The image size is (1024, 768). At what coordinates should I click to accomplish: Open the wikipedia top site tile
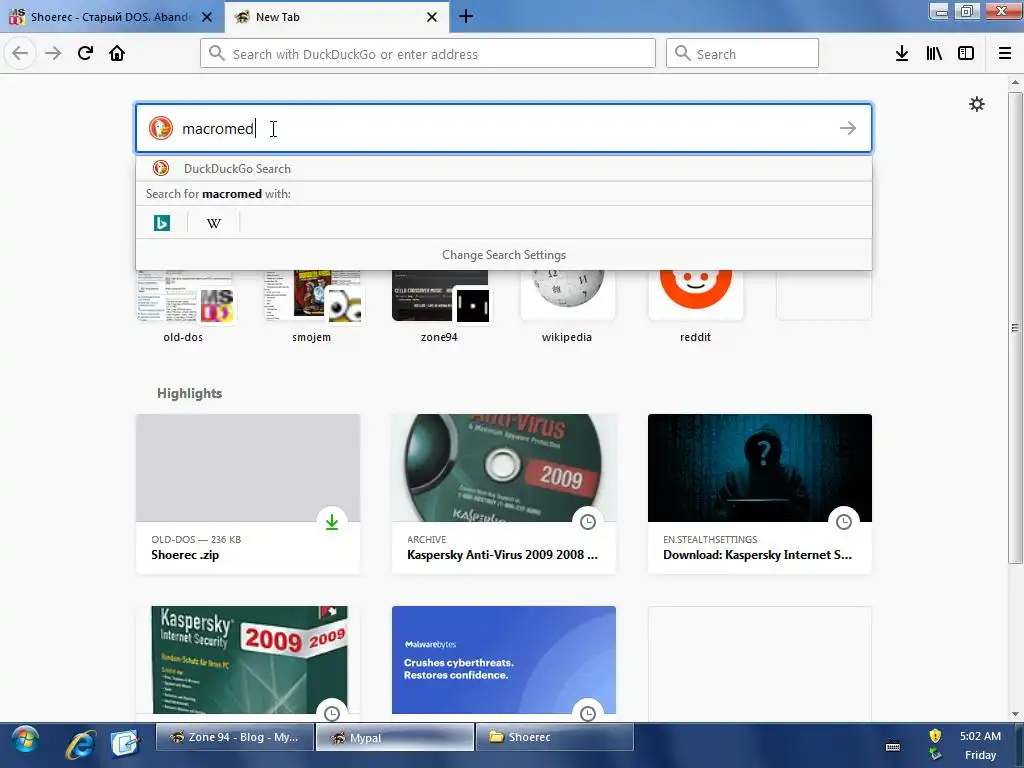click(567, 307)
